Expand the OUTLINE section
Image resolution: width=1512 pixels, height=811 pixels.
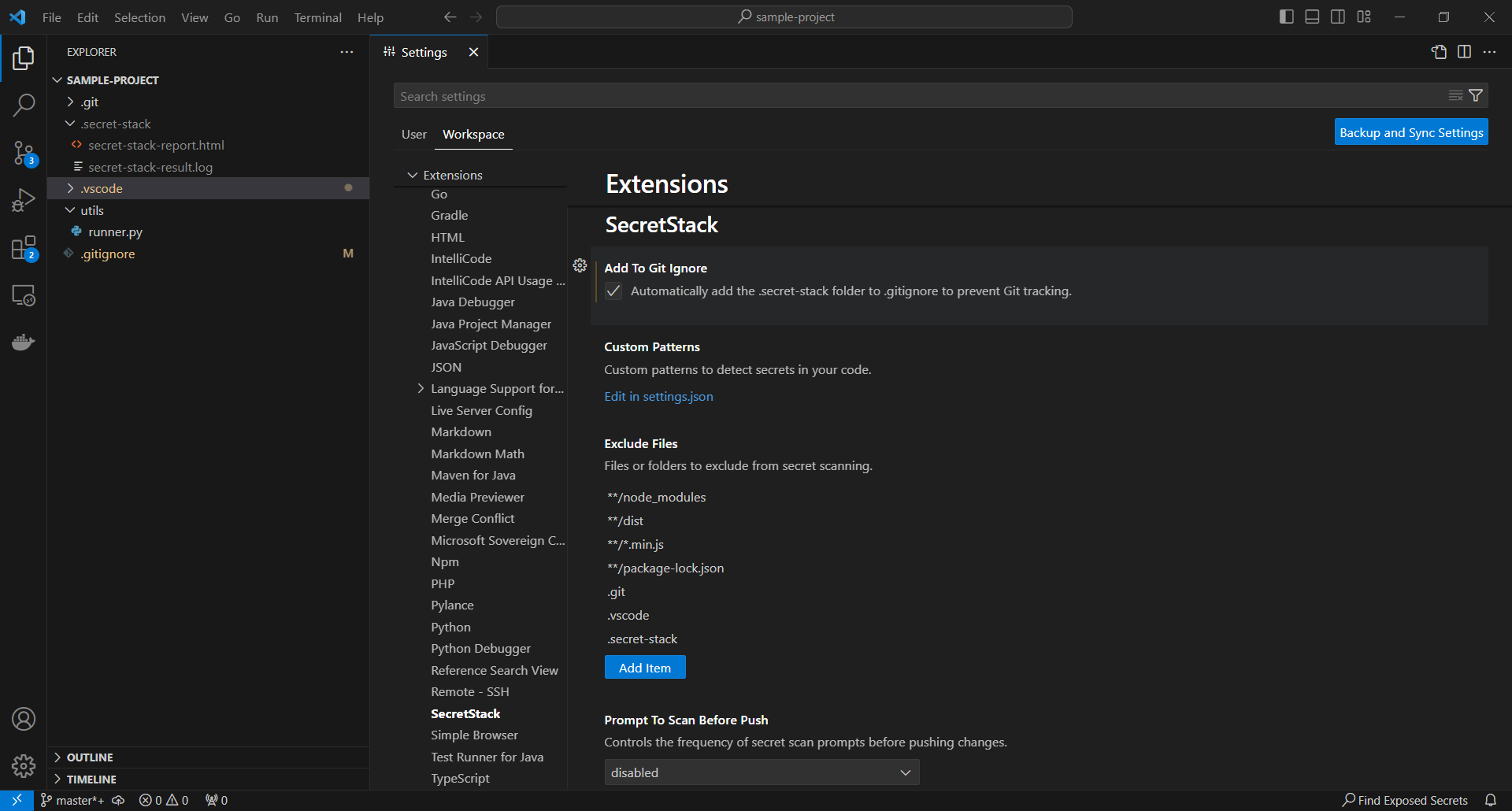coord(208,757)
